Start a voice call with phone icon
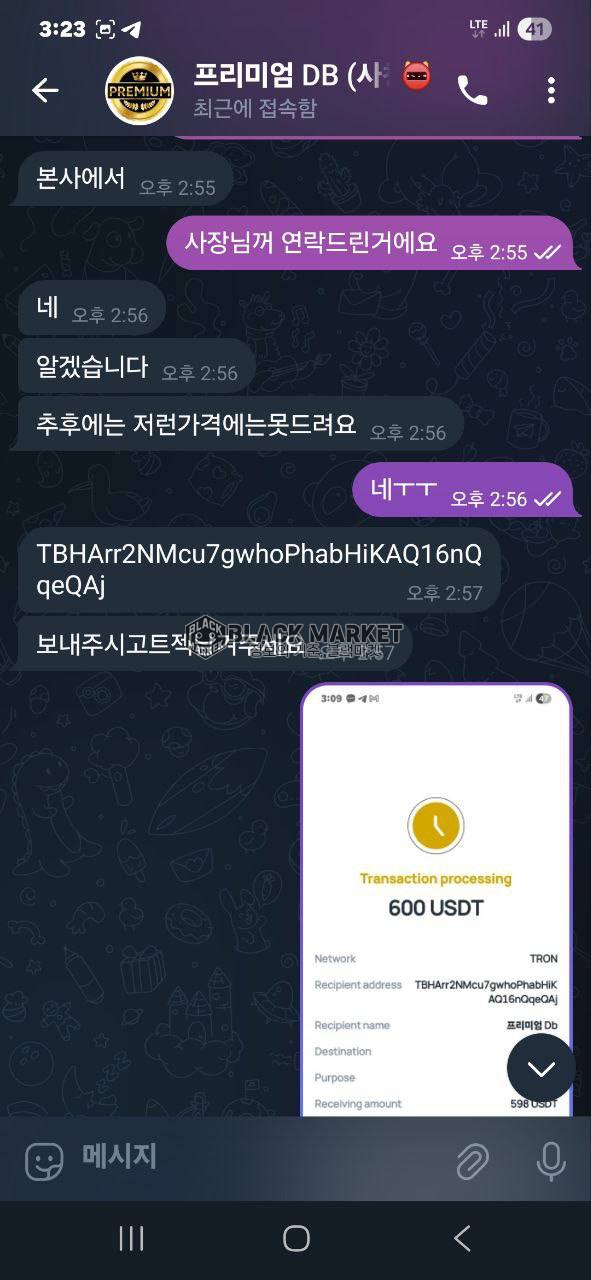591x1280 pixels. (472, 91)
